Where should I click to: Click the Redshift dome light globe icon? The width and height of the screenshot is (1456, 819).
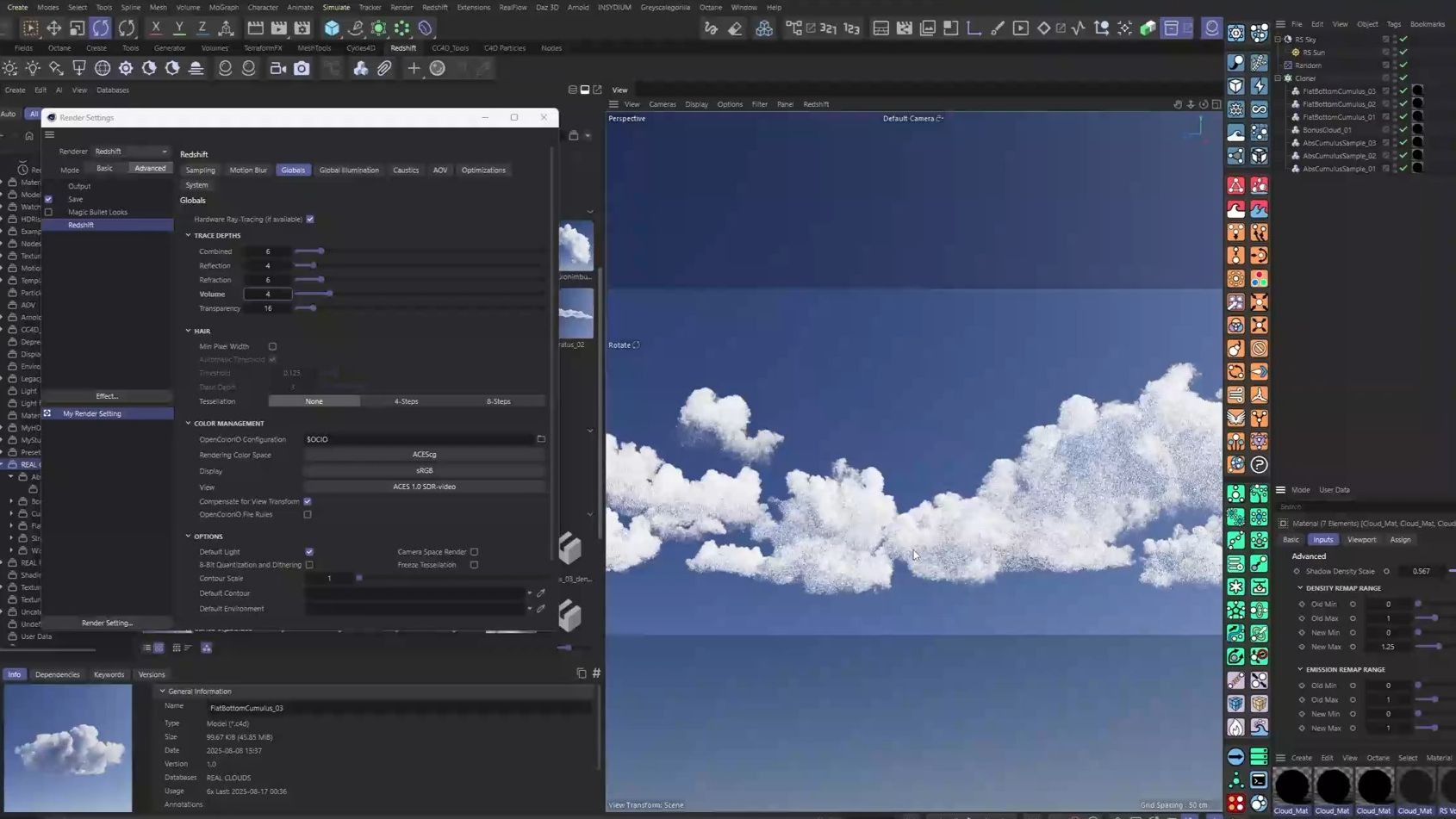pos(103,68)
